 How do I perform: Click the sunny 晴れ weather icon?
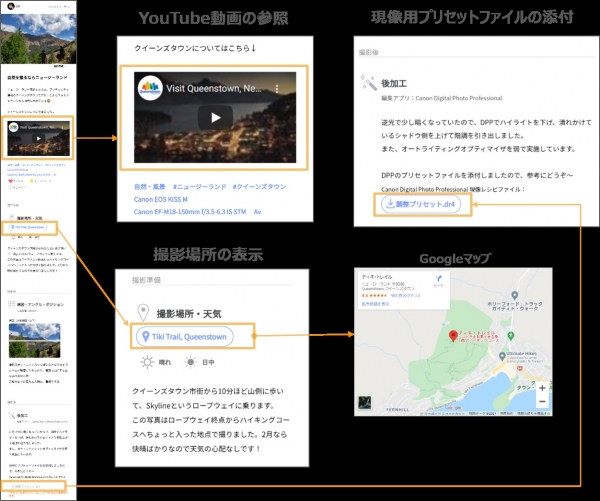(x=147, y=362)
